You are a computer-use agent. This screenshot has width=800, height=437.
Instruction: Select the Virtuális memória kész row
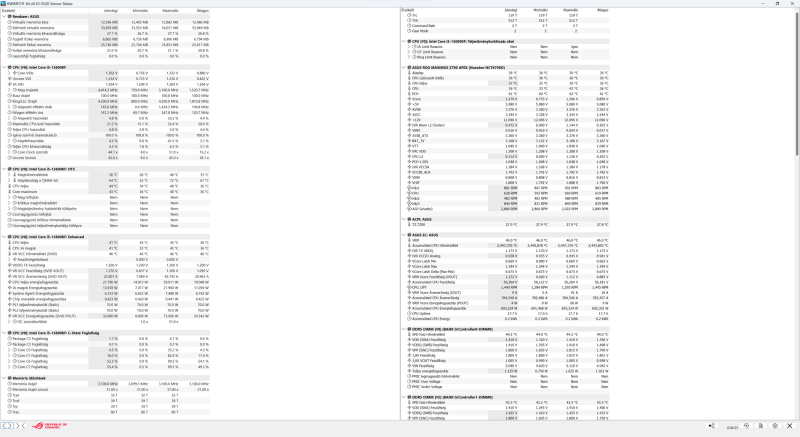(106, 22)
